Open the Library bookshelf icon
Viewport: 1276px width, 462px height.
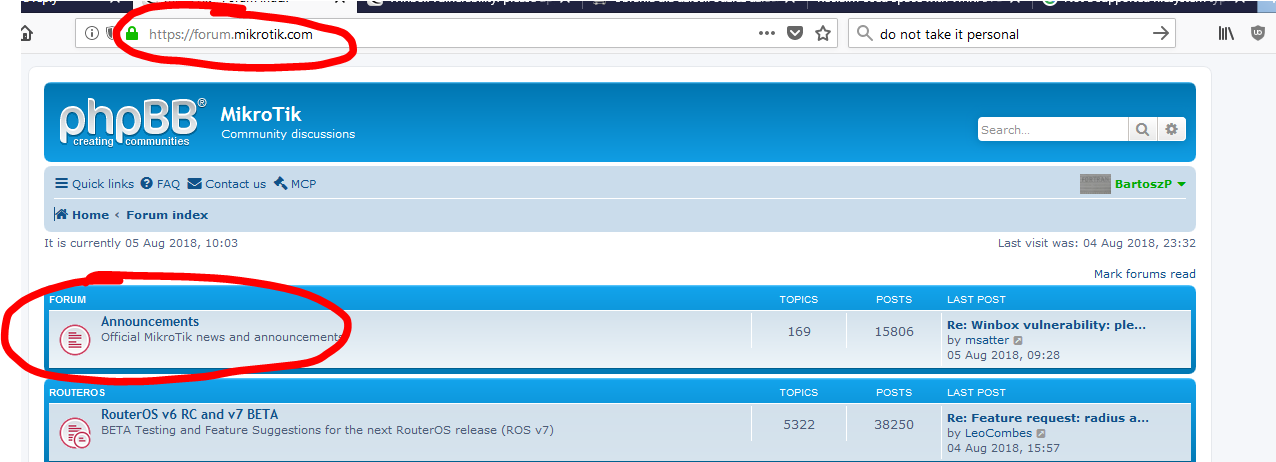click(1226, 34)
